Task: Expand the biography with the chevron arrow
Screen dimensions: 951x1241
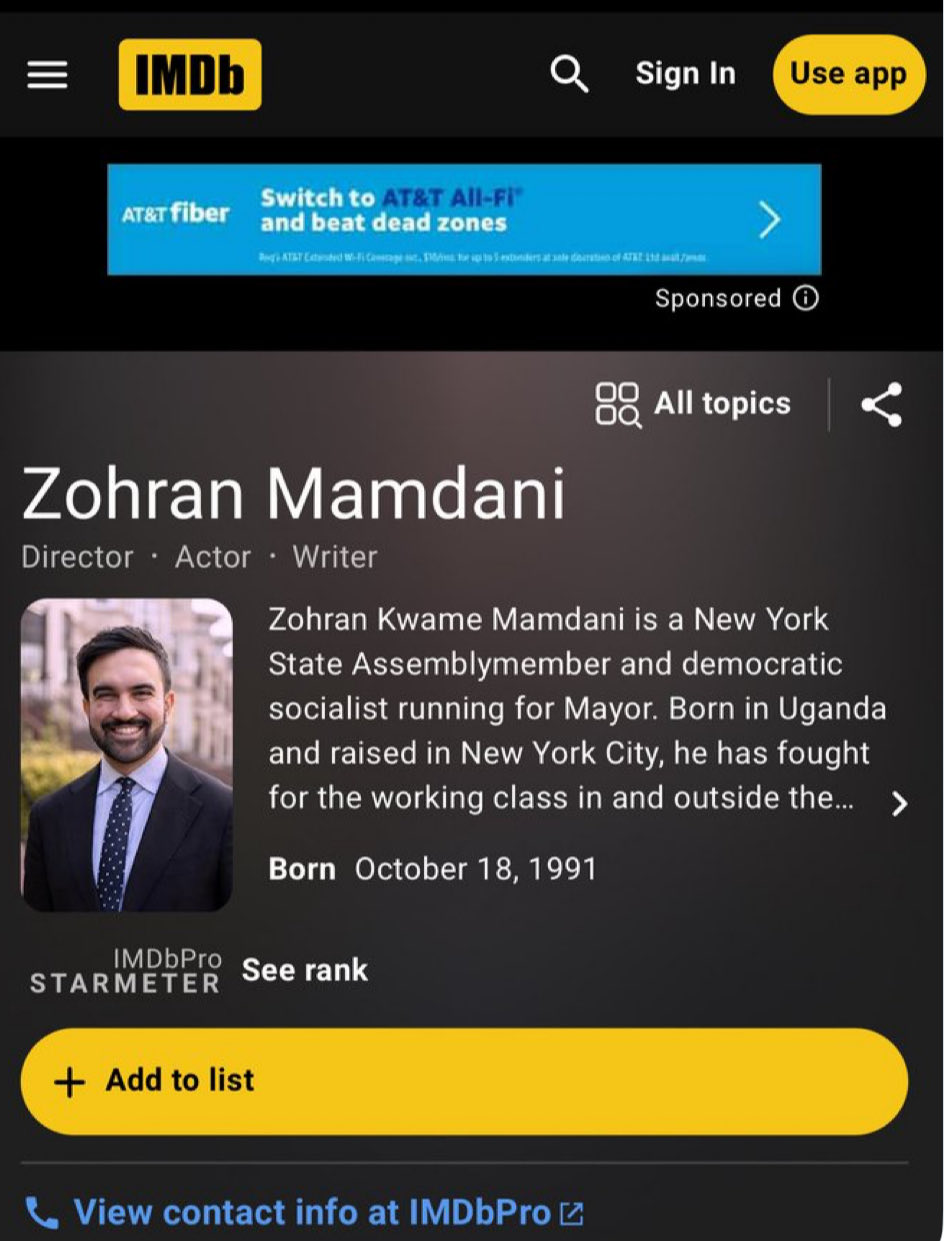Action: [x=899, y=803]
